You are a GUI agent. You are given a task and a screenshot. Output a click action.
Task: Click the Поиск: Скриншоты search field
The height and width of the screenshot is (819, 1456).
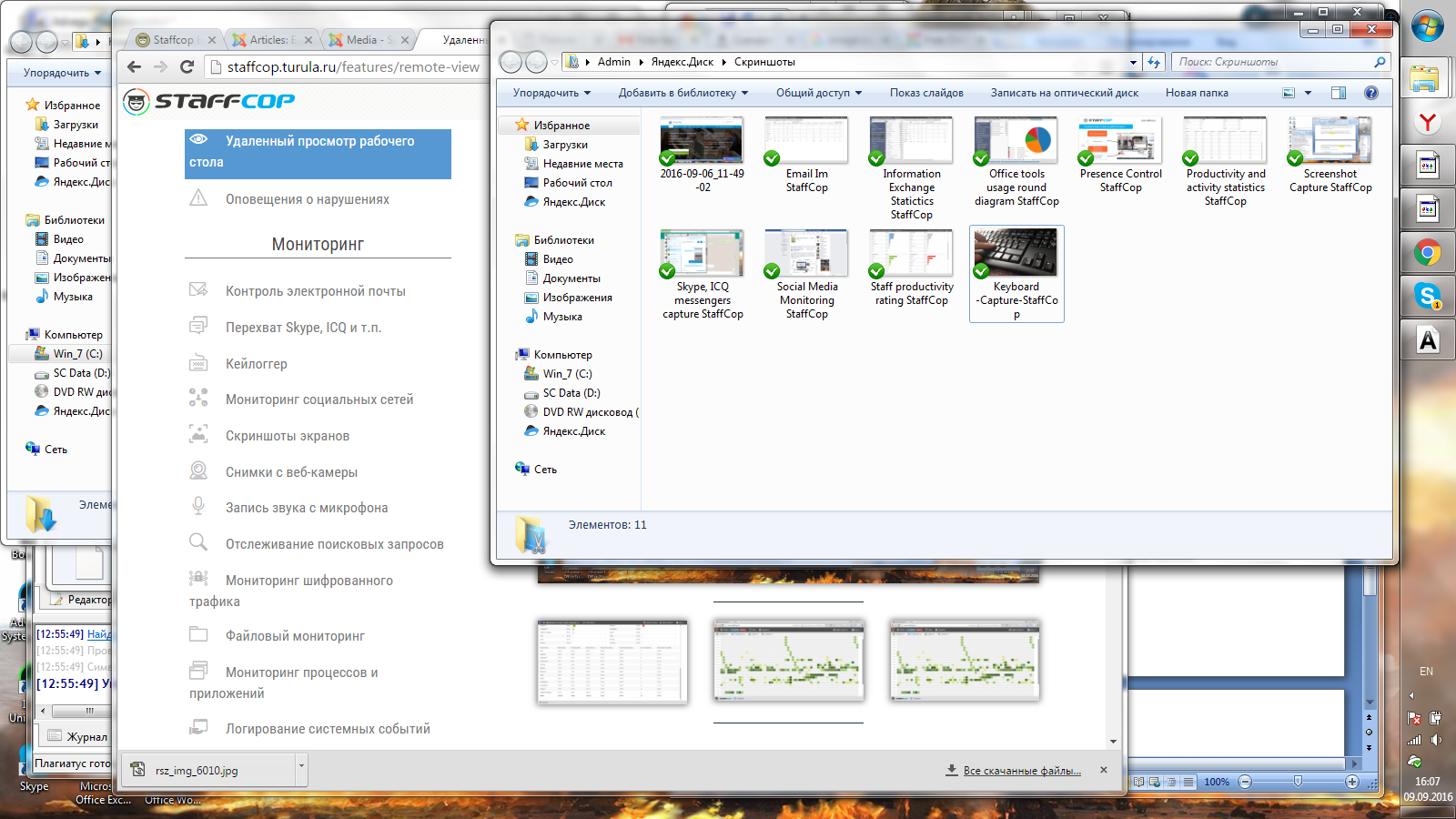(x=1274, y=62)
